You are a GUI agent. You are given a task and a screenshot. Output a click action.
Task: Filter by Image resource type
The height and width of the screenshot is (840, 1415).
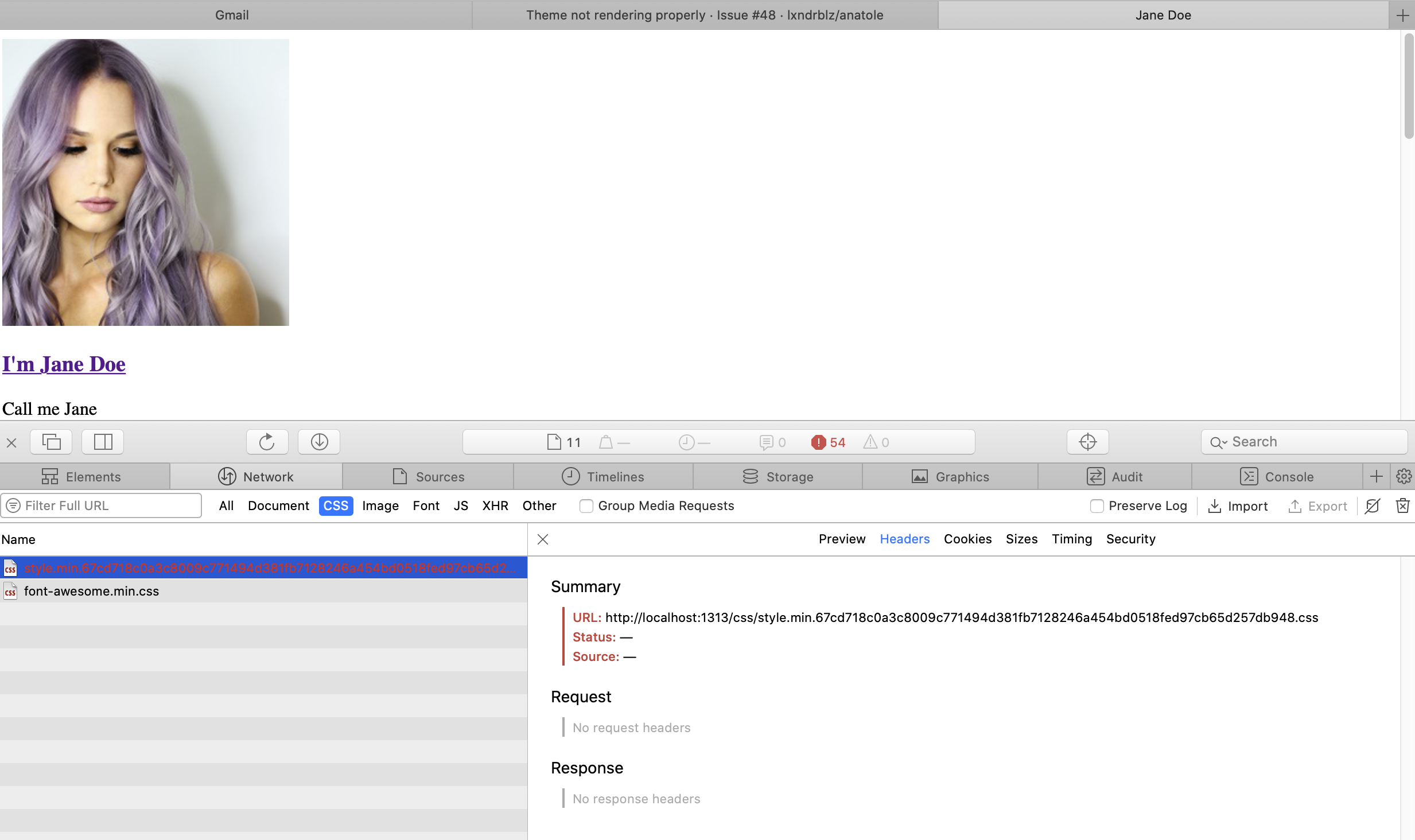point(380,506)
